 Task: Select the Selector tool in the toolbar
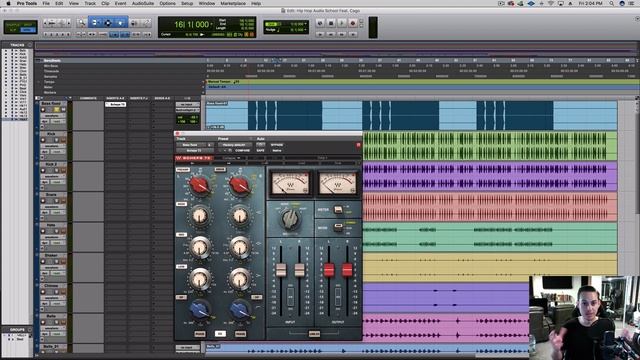point(108,23)
